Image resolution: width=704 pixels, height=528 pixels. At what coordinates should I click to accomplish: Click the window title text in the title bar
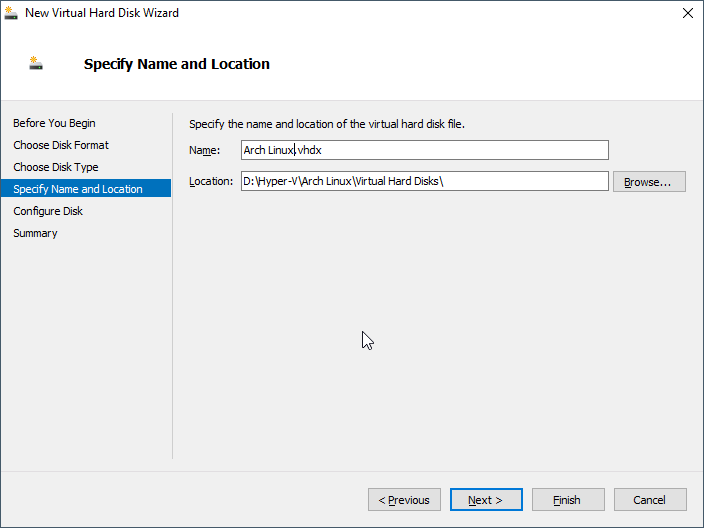pyautogui.click(x=102, y=13)
